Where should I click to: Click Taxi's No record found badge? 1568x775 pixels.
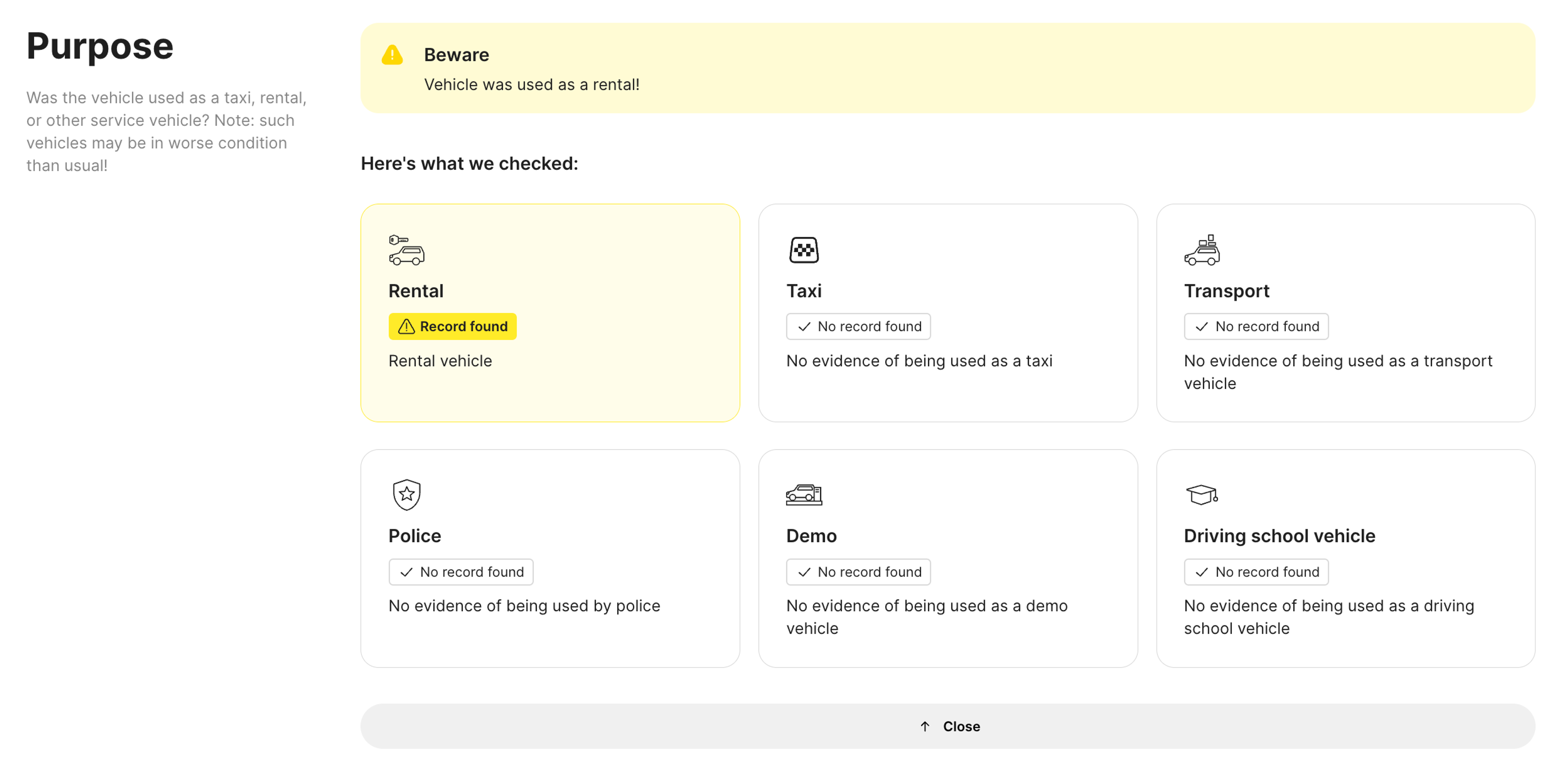[x=857, y=326]
